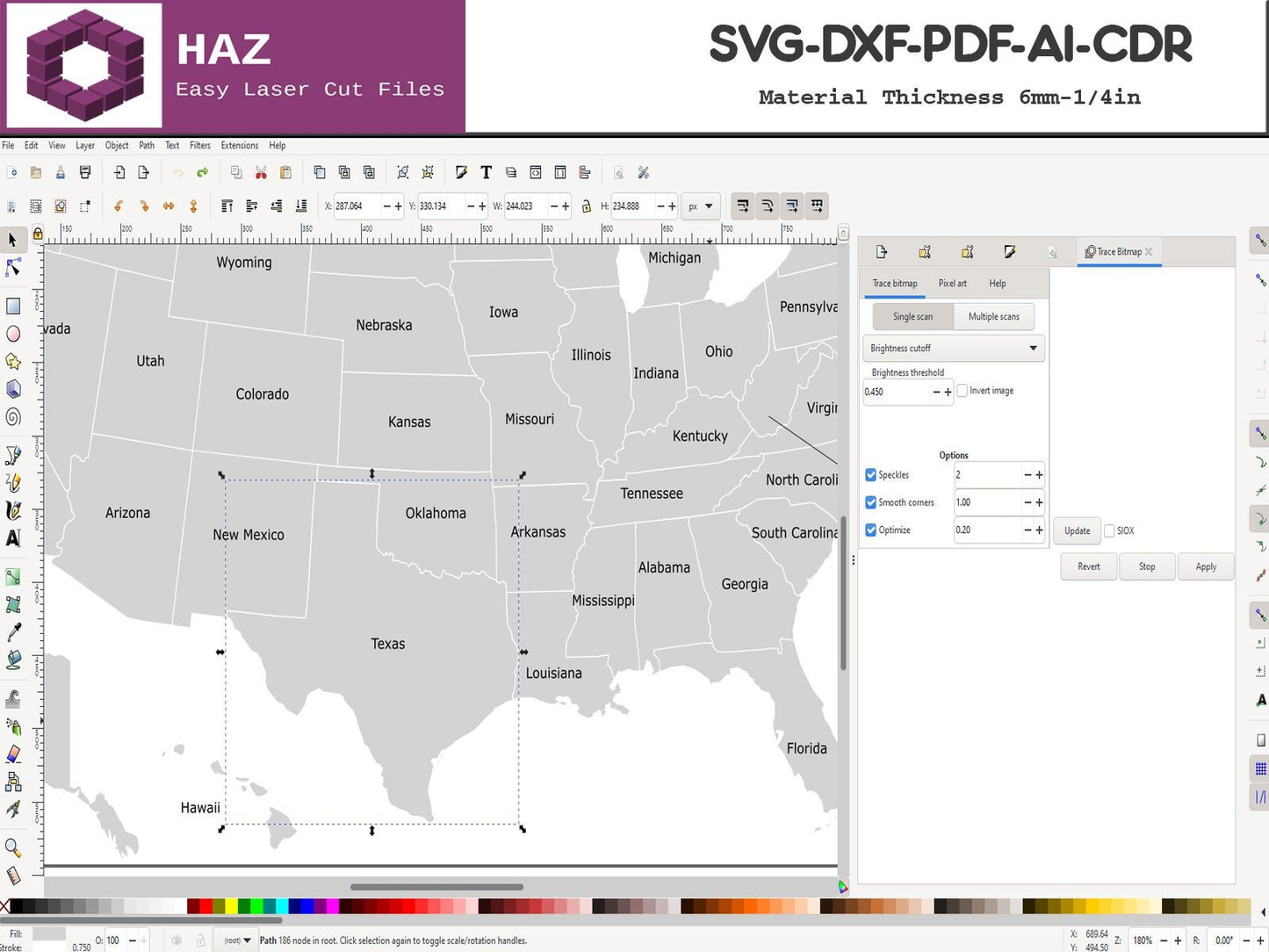Image resolution: width=1269 pixels, height=952 pixels.
Task: Open the Brightness cutoff dropdown
Action: [954, 349]
